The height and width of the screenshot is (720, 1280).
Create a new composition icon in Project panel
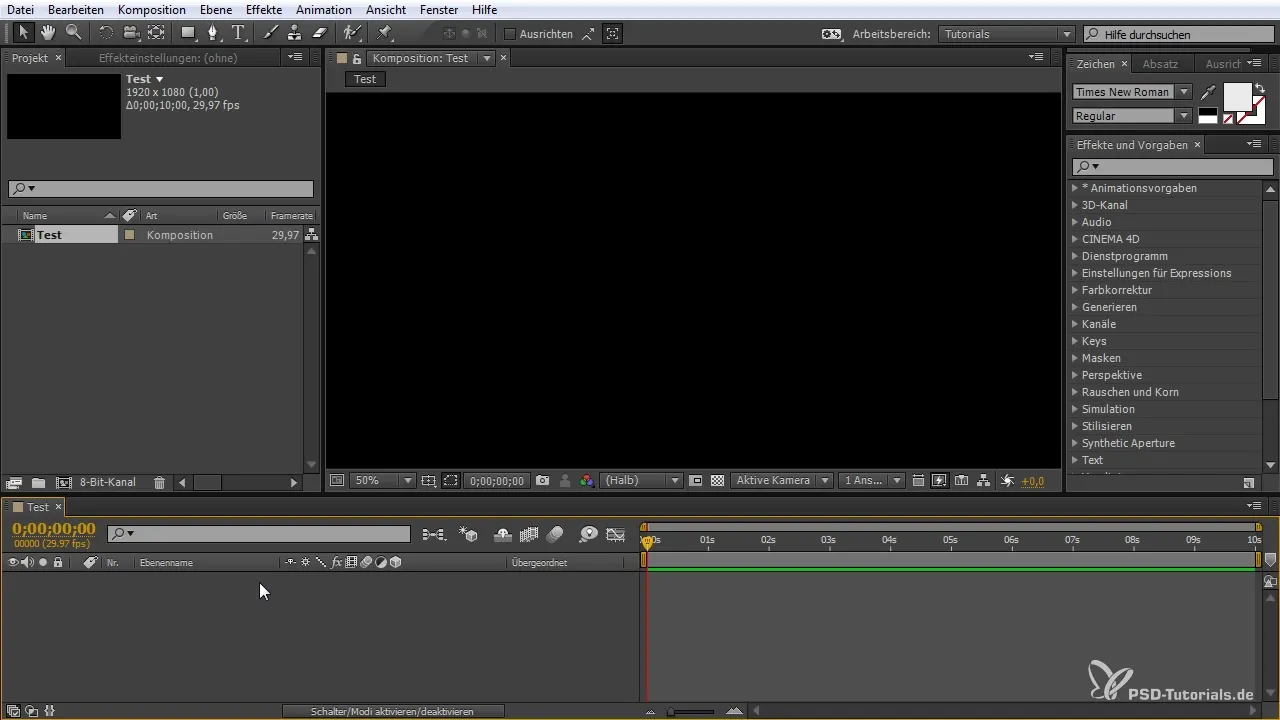pos(63,483)
